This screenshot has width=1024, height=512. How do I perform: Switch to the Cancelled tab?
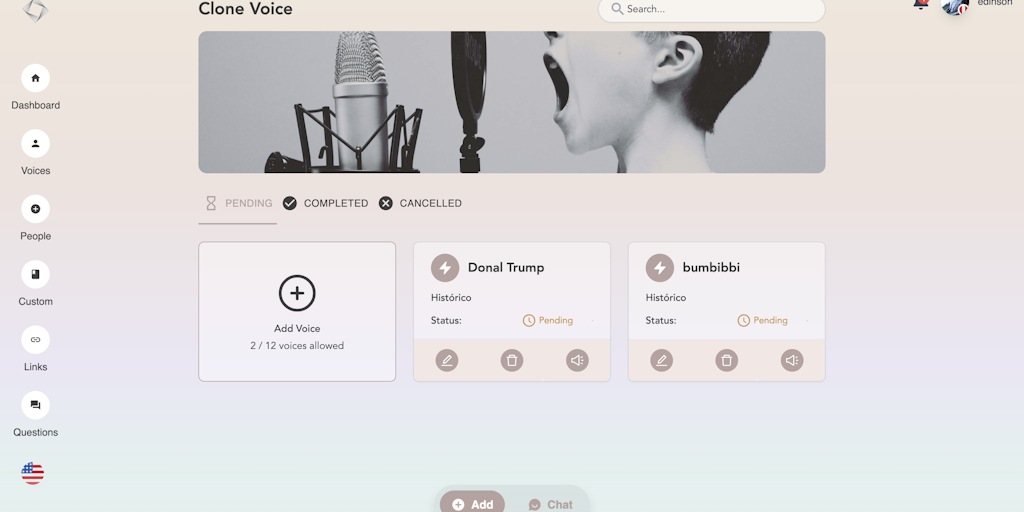pos(421,204)
